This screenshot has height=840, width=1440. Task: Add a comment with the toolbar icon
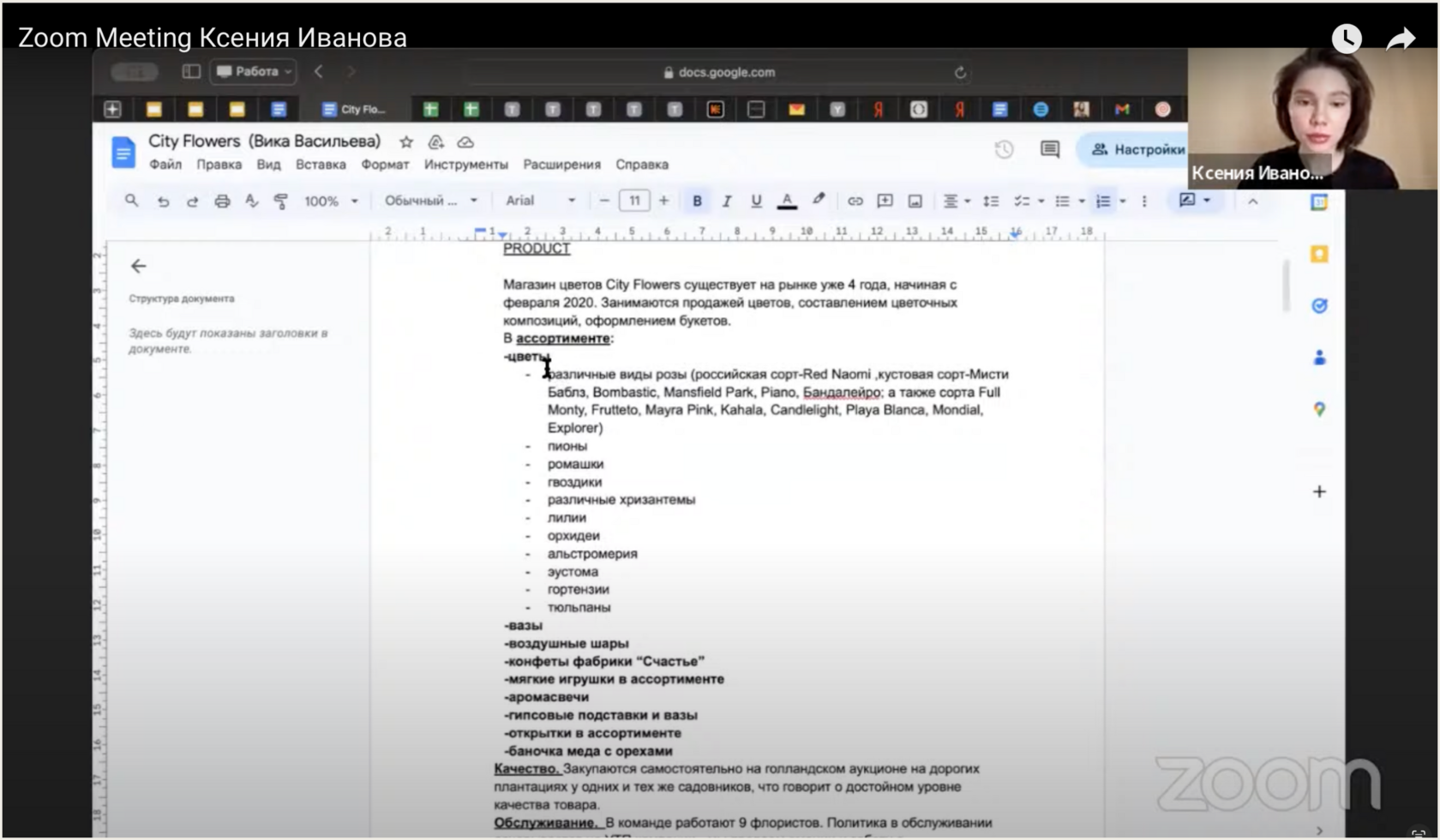click(885, 201)
